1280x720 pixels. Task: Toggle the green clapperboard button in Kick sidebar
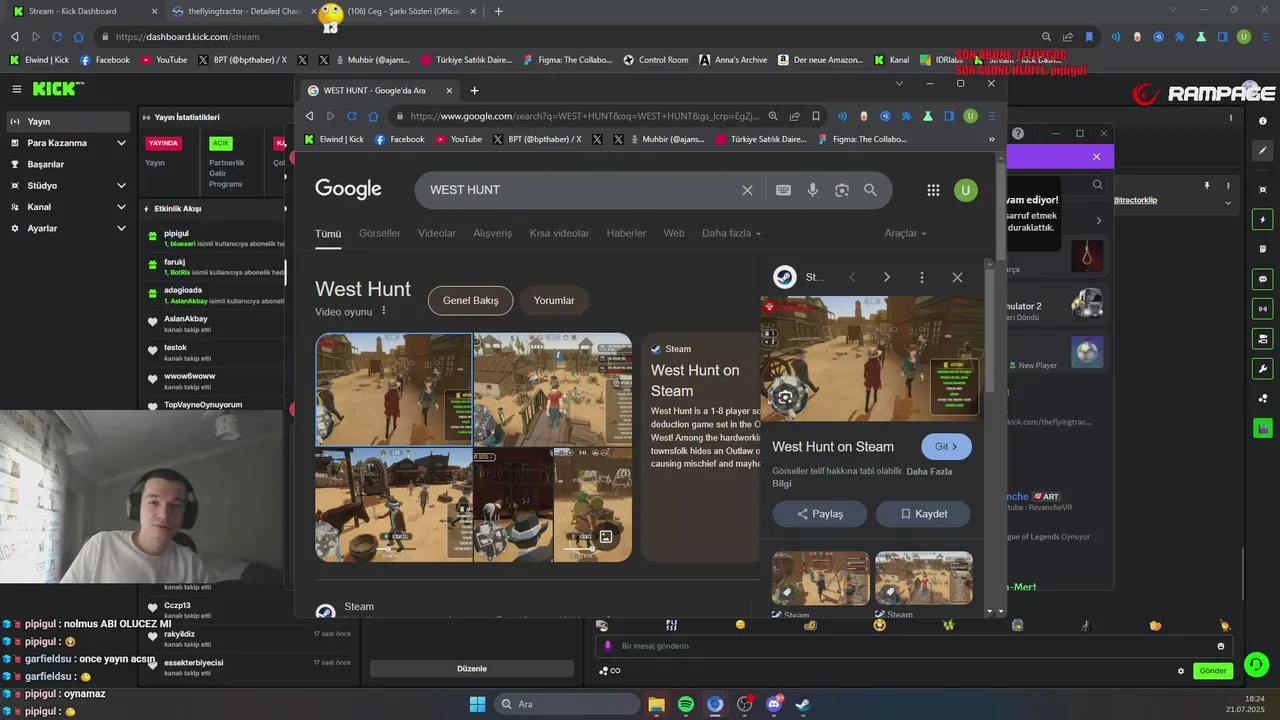(x=1263, y=428)
